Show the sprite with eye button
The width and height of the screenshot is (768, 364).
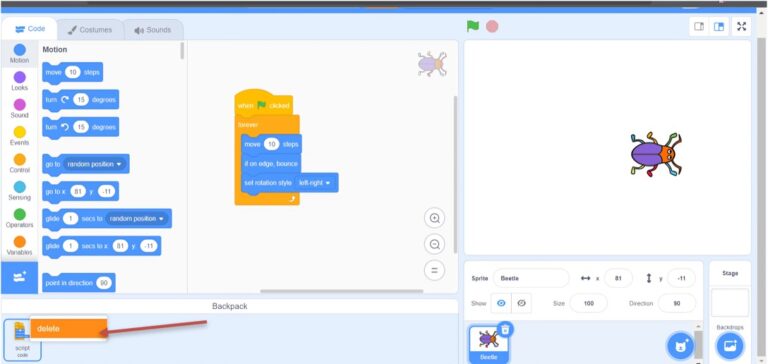[501, 303]
